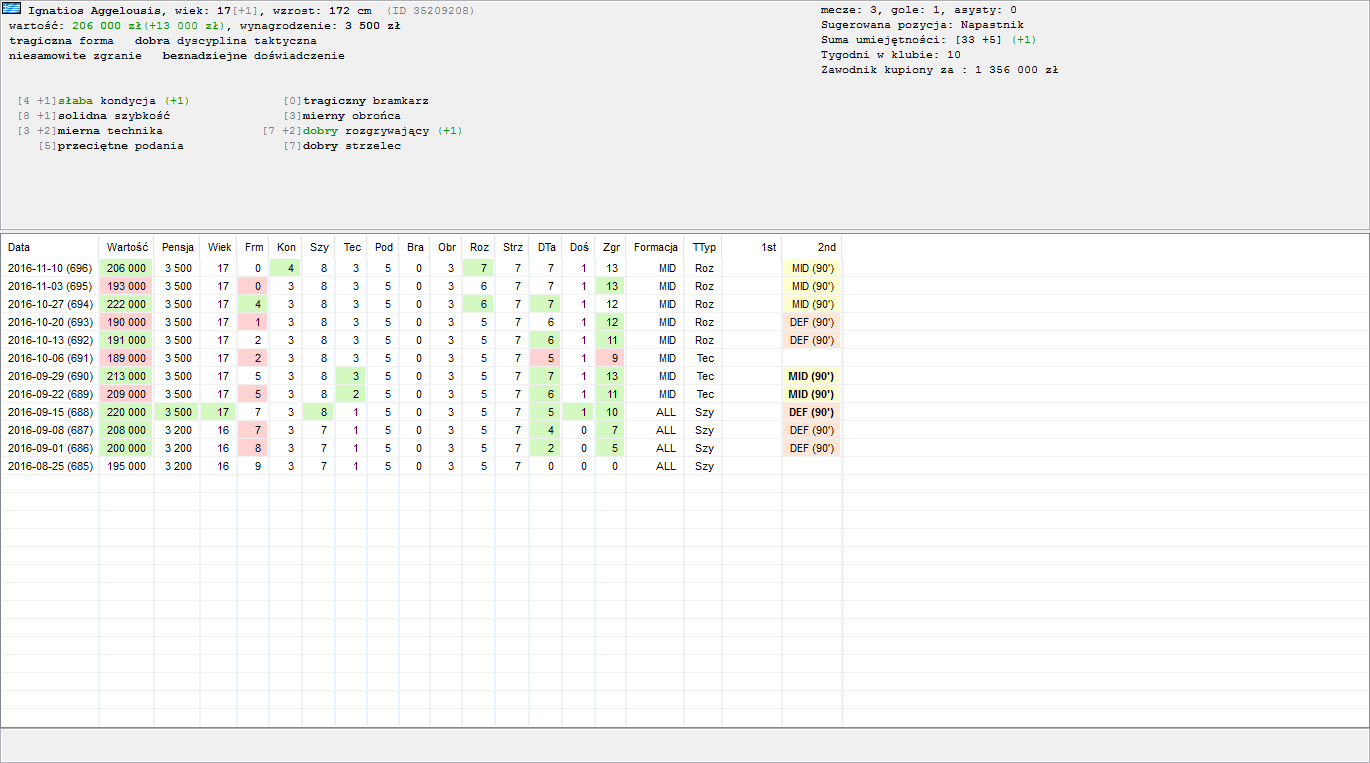The image size is (1370, 763).
Task: Click the DTa column header
Action: [x=546, y=247]
